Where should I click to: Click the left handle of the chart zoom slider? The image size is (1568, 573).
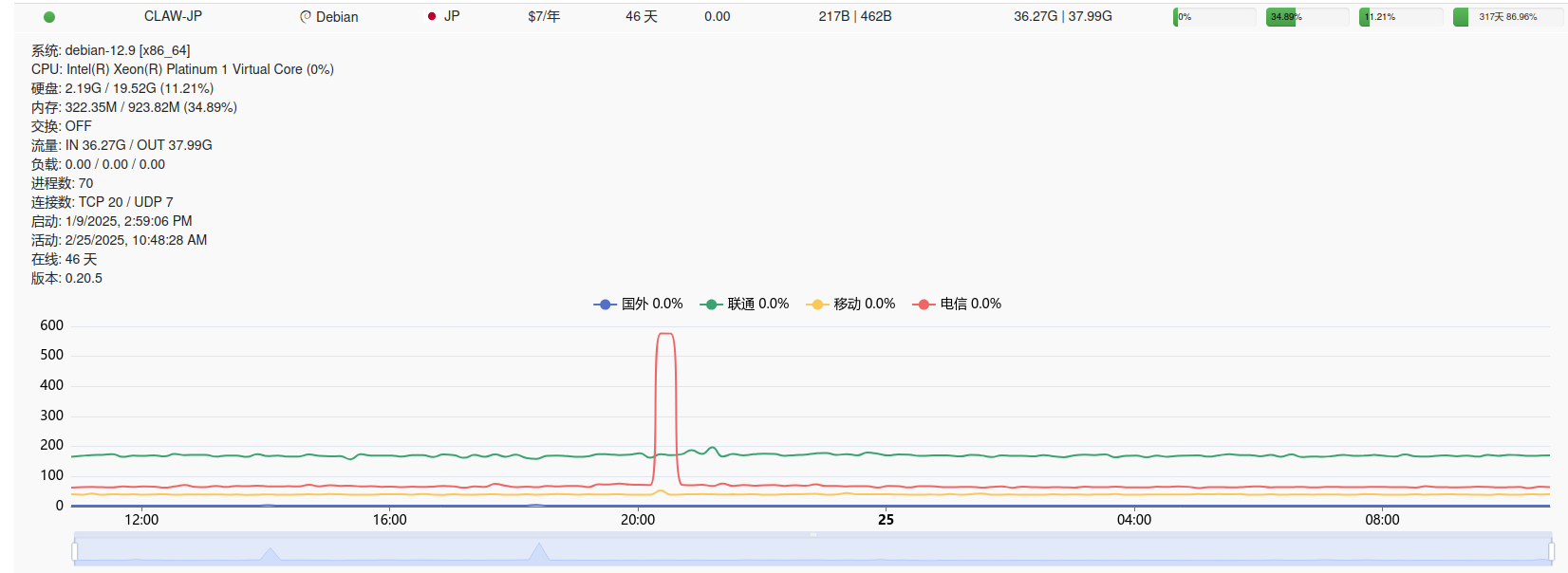74,551
